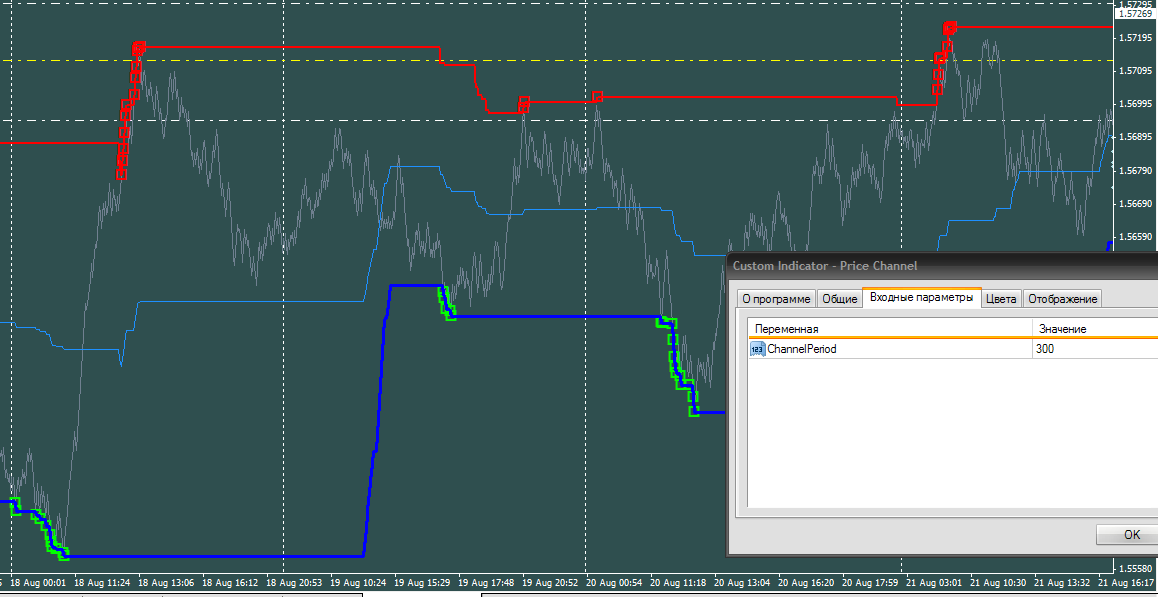1158x597 pixels.
Task: Select the ChannelPeriod variable name
Action: [x=802, y=349]
